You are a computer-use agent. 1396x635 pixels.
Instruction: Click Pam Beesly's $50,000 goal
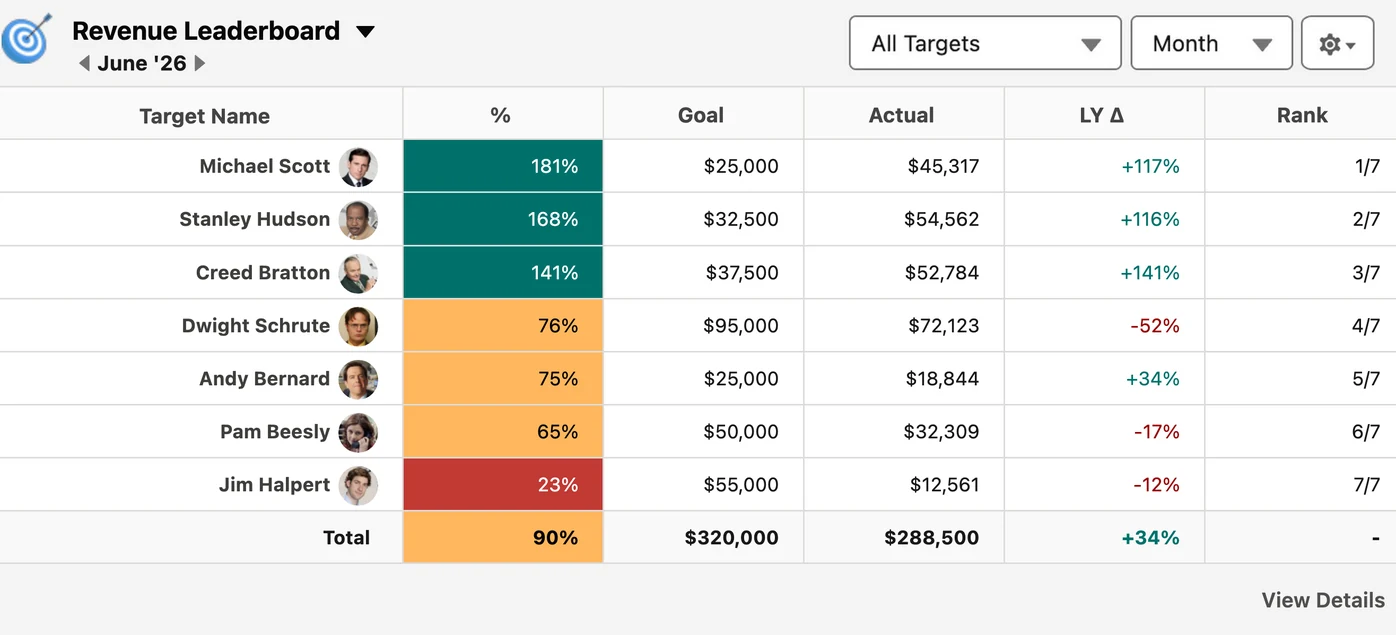[x=741, y=431]
